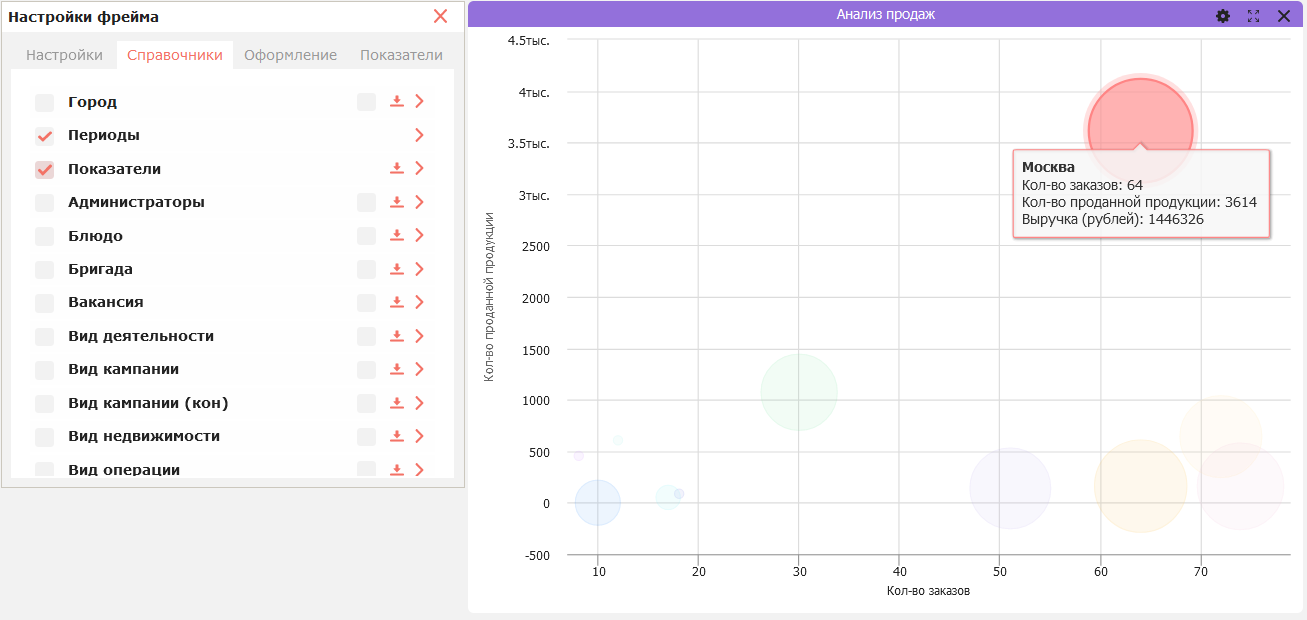
Task: Uncheck the Показатели reference checkbox
Action: tap(45, 169)
